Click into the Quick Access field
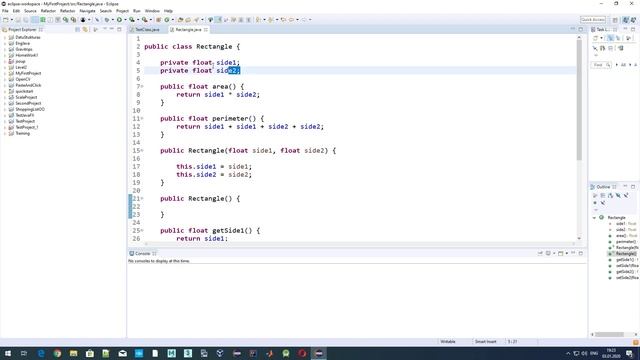The height and width of the screenshot is (360, 640). pyautogui.click(x=593, y=20)
